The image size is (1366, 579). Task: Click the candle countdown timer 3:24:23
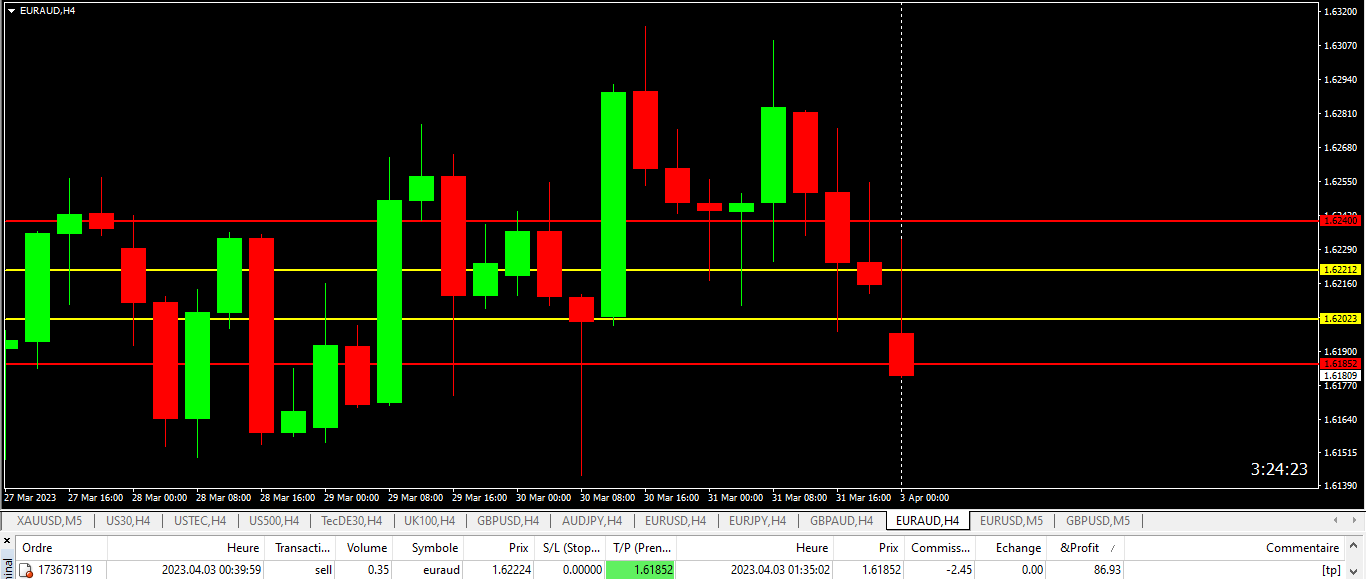pos(1279,469)
